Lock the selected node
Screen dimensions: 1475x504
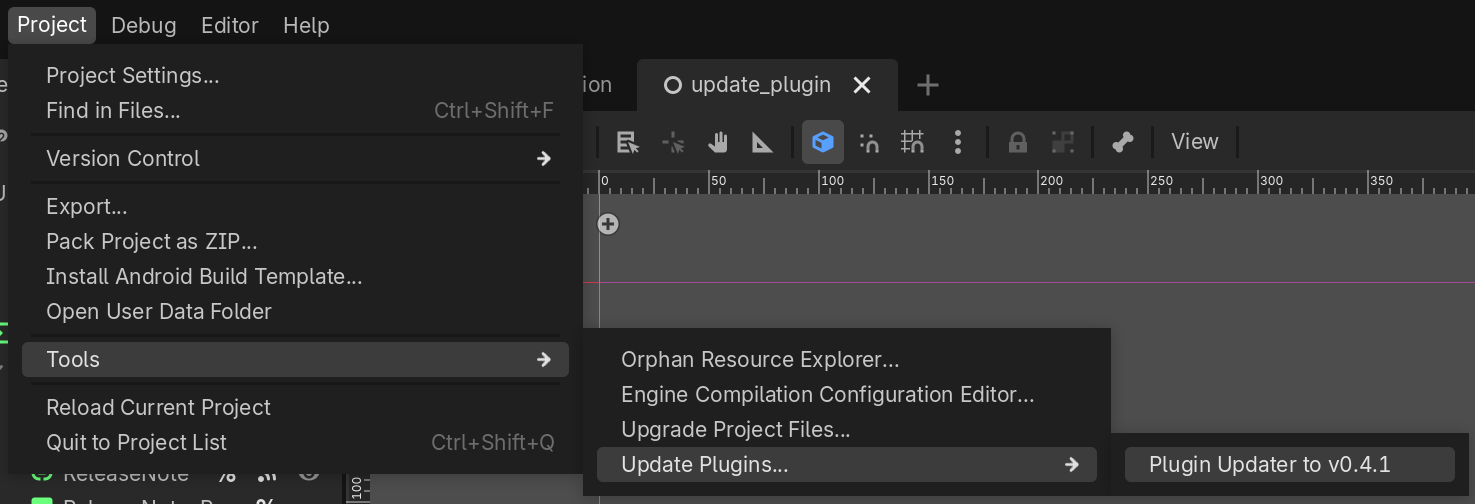pyautogui.click(x=1018, y=142)
